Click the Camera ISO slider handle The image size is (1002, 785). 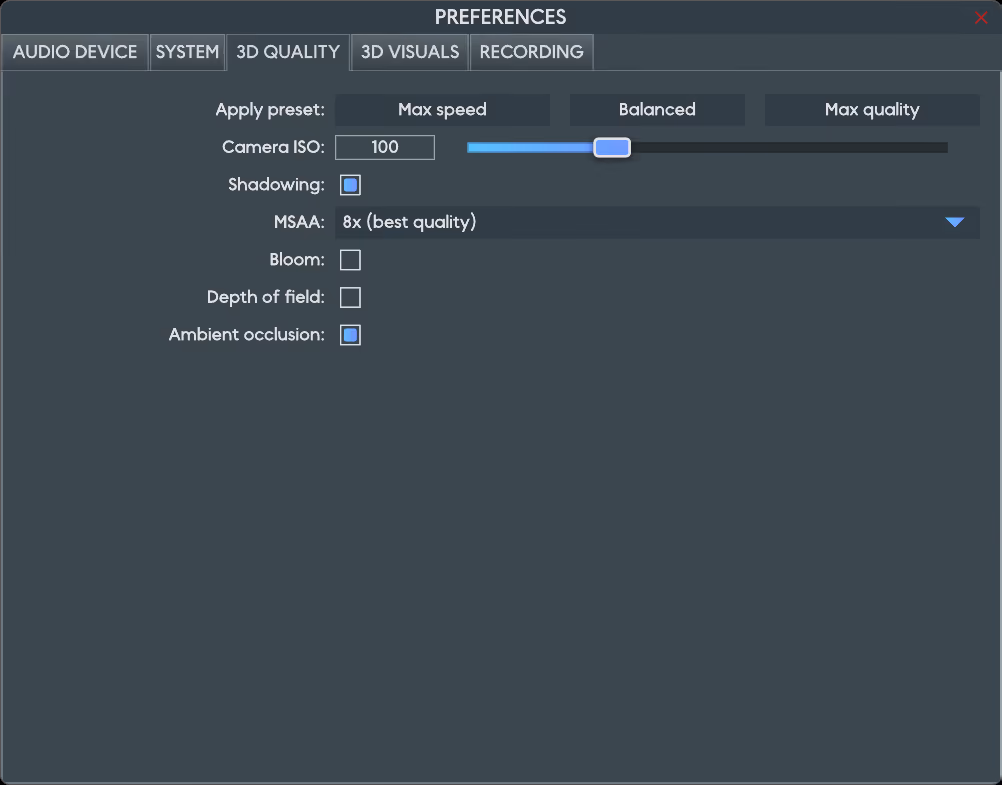[x=612, y=148]
